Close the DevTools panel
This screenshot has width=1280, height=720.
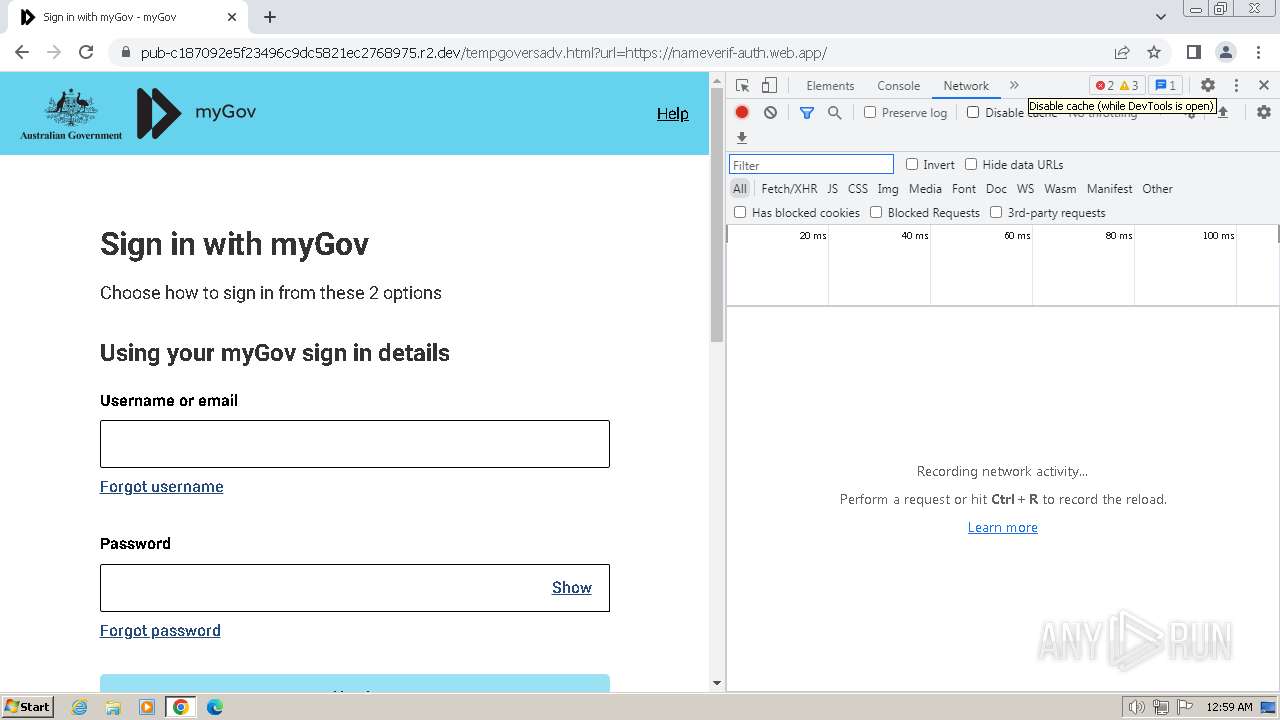click(x=1264, y=86)
